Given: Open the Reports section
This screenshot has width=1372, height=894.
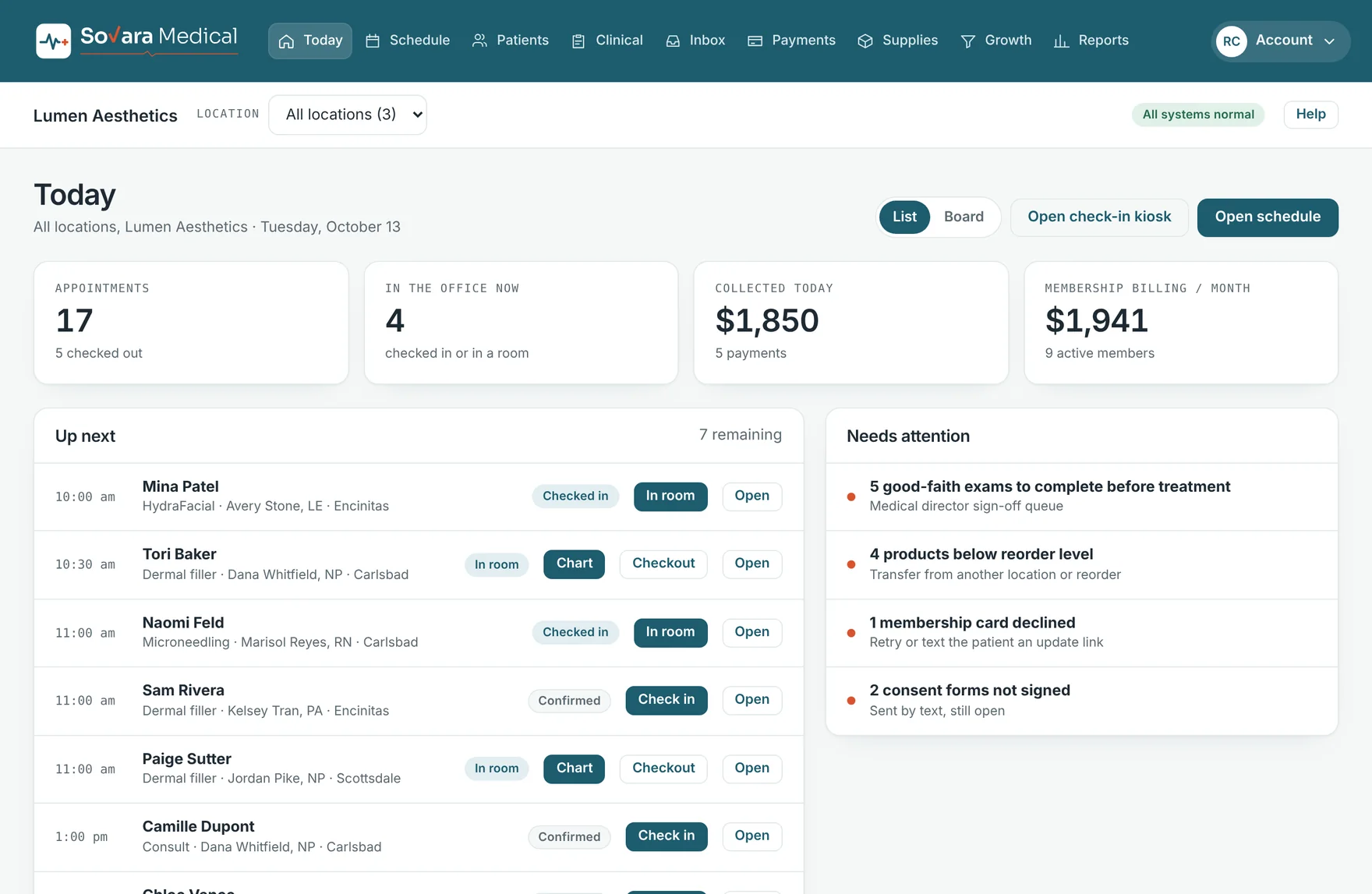Looking at the screenshot, I should tap(1091, 41).
